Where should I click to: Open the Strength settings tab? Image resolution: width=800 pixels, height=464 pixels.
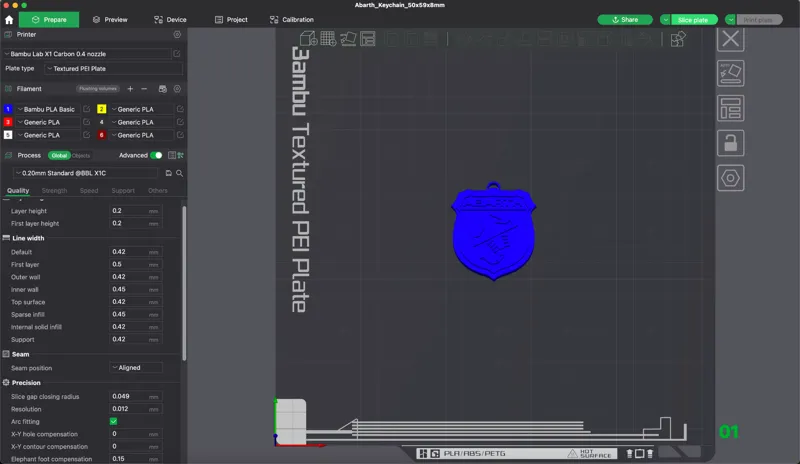54,190
